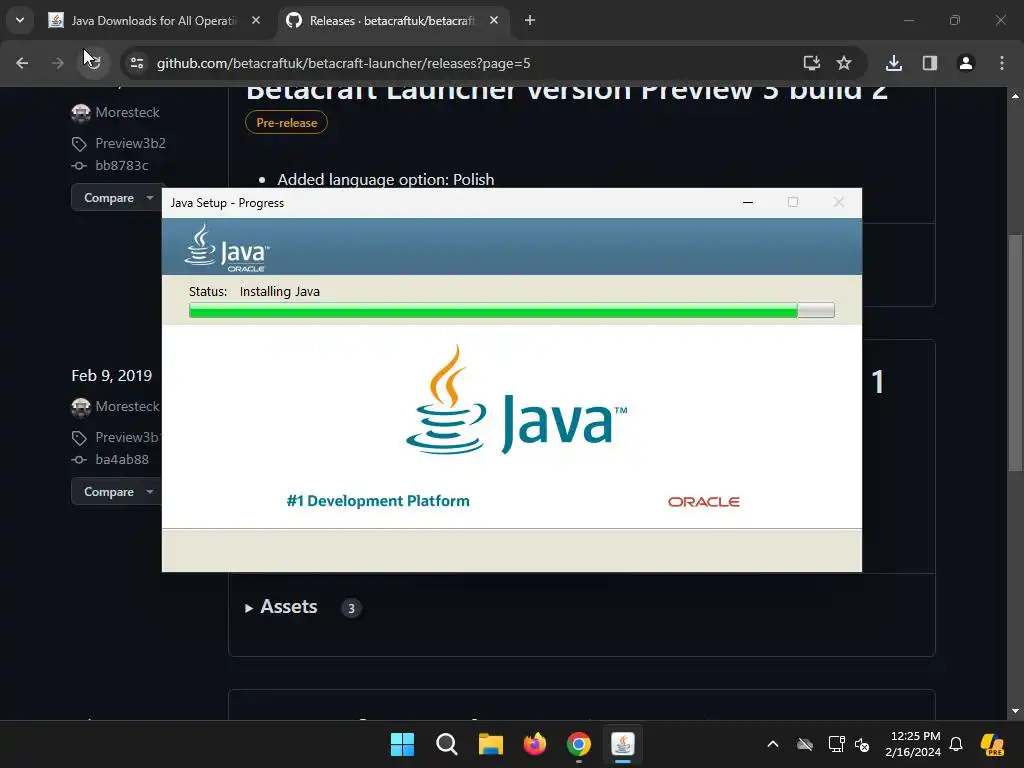This screenshot has height=768, width=1024.
Task: Click scrollbar down arrow of the page
Action: coord(1015,711)
